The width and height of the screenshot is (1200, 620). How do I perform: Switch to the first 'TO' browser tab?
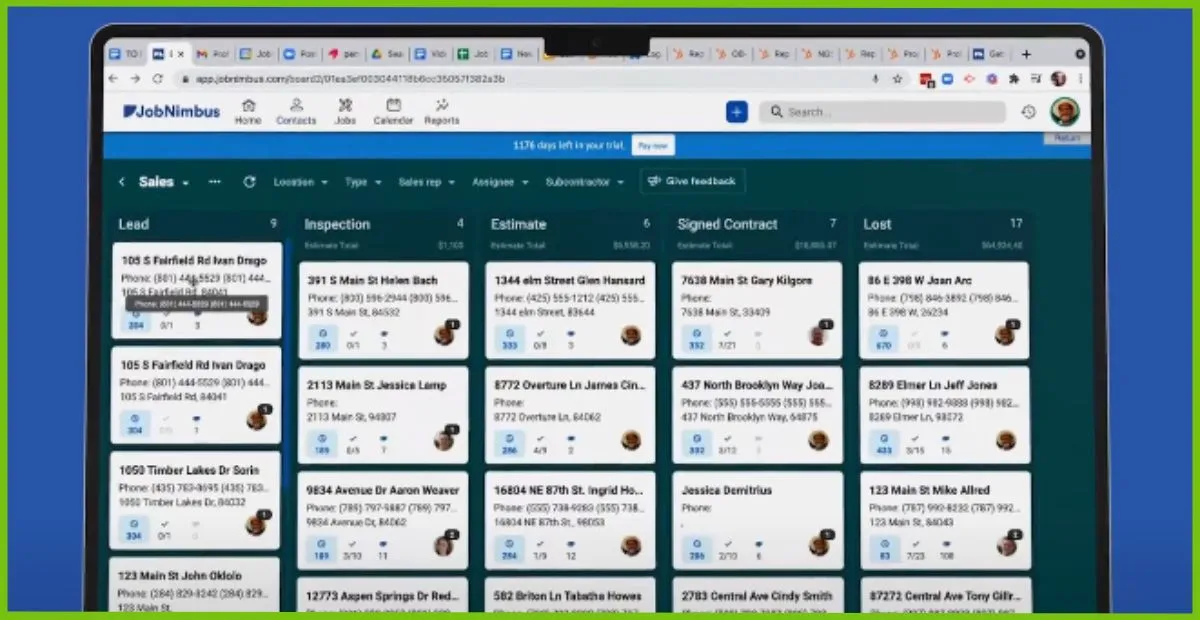(x=126, y=53)
